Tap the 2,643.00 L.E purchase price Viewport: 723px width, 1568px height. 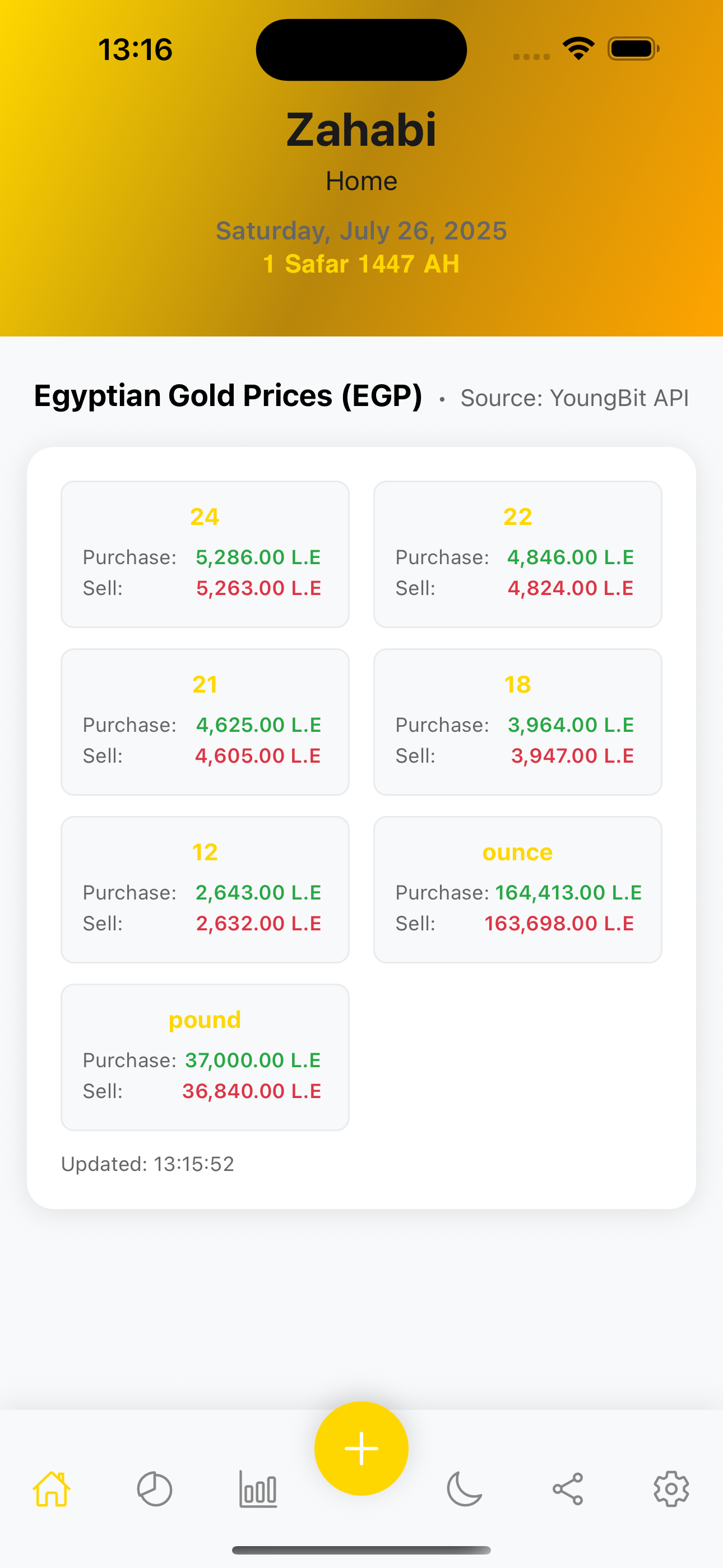(x=258, y=892)
